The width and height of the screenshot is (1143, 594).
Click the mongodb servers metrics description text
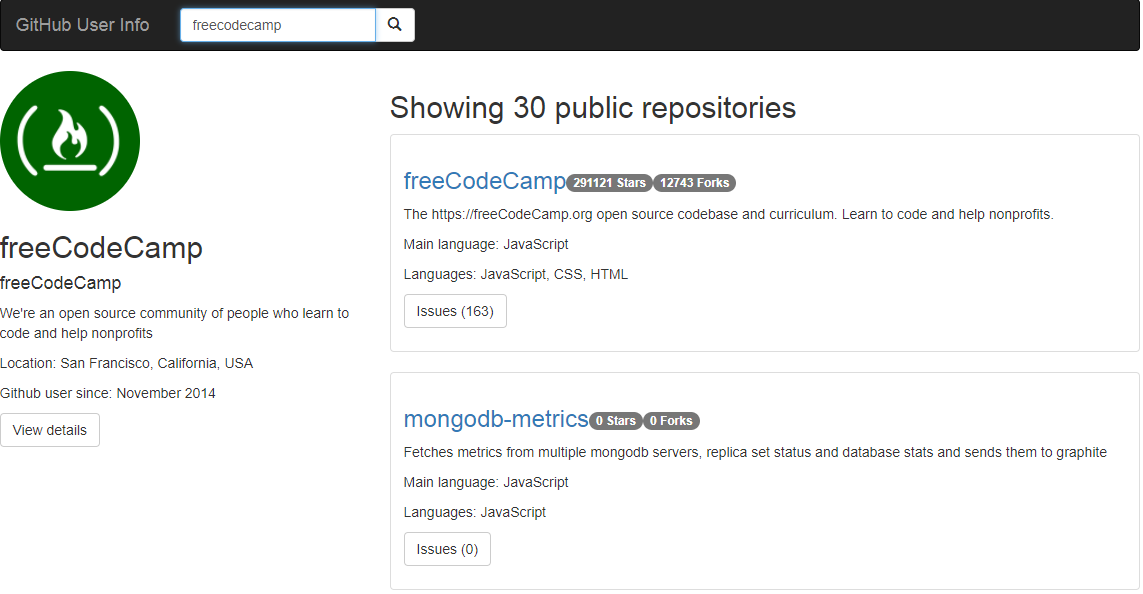tap(755, 452)
